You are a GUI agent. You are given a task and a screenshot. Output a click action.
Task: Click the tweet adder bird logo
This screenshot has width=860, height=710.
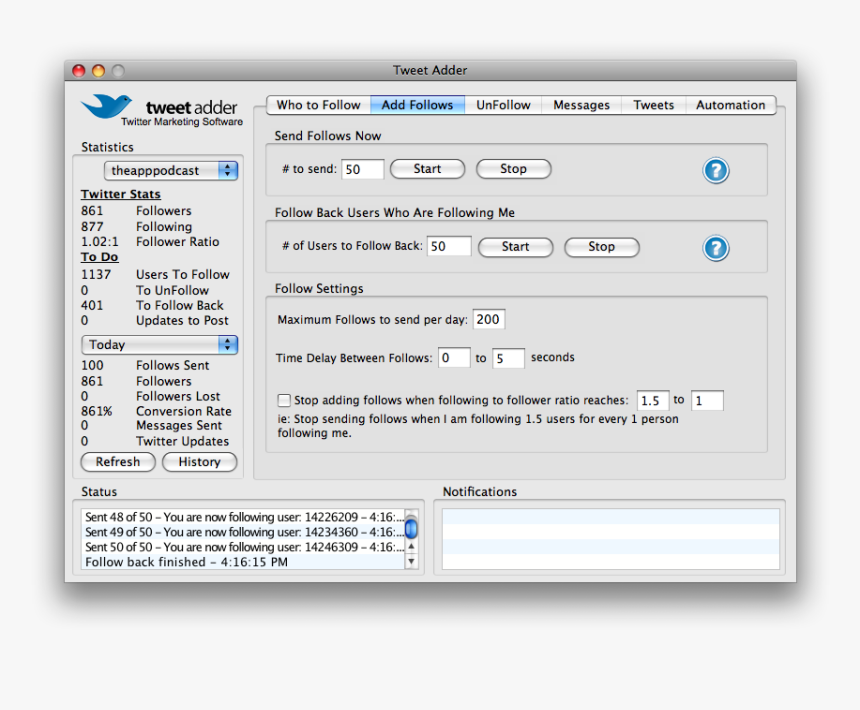point(106,106)
